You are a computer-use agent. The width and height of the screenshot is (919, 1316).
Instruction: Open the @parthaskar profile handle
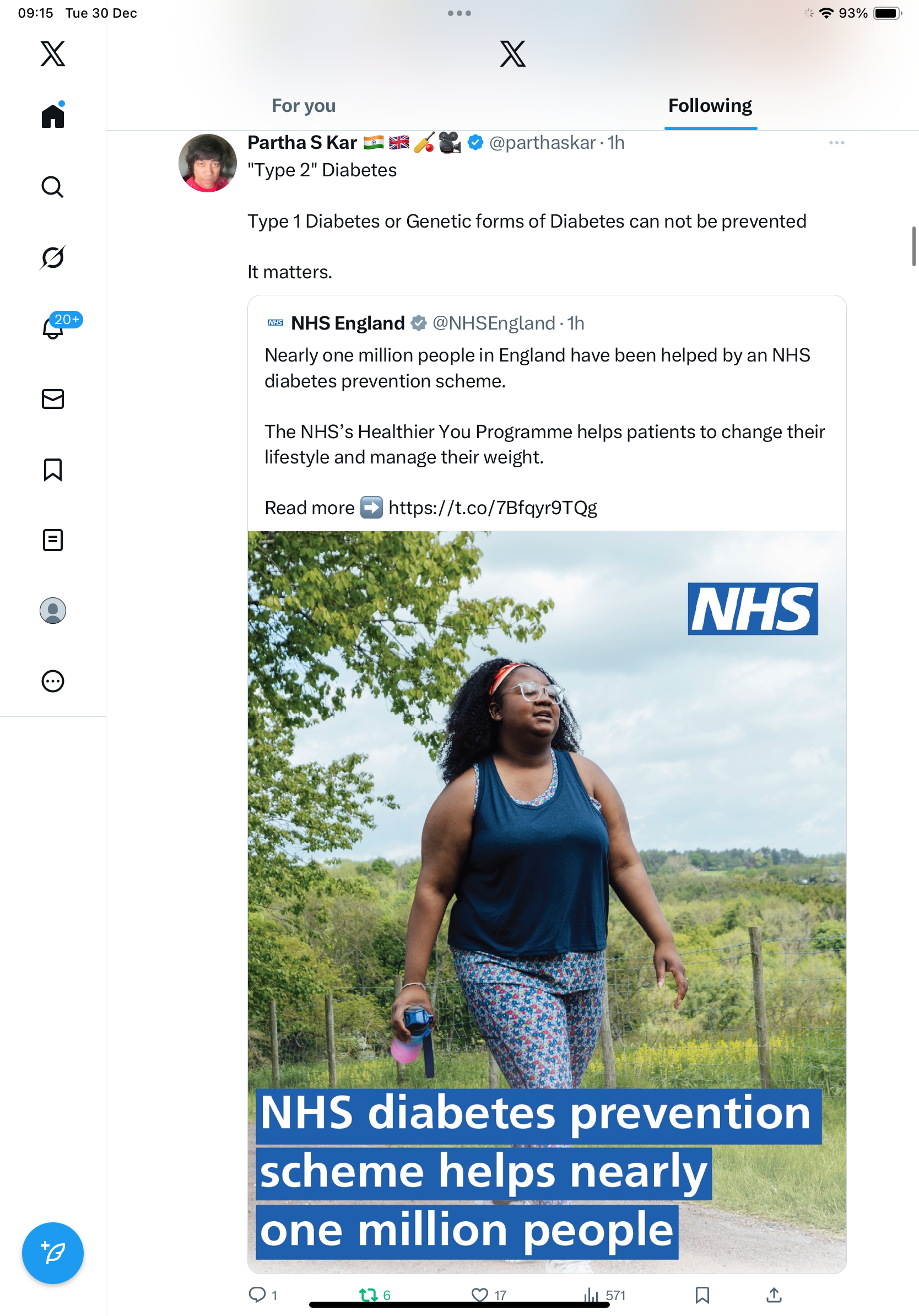pos(542,143)
